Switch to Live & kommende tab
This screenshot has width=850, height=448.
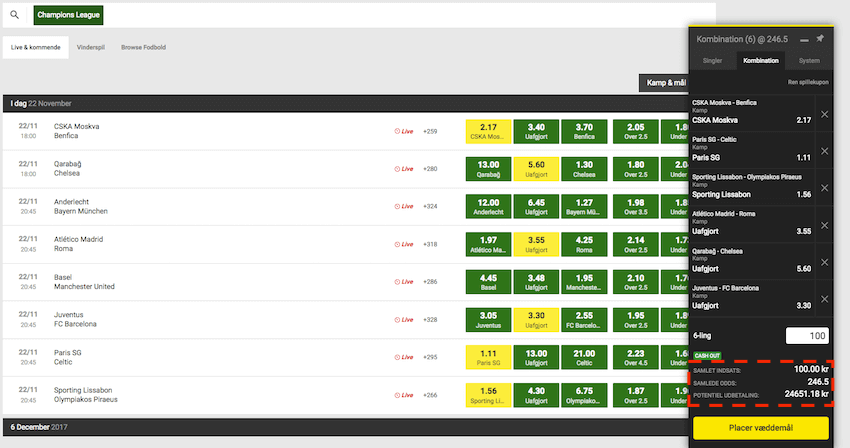tap(36, 47)
